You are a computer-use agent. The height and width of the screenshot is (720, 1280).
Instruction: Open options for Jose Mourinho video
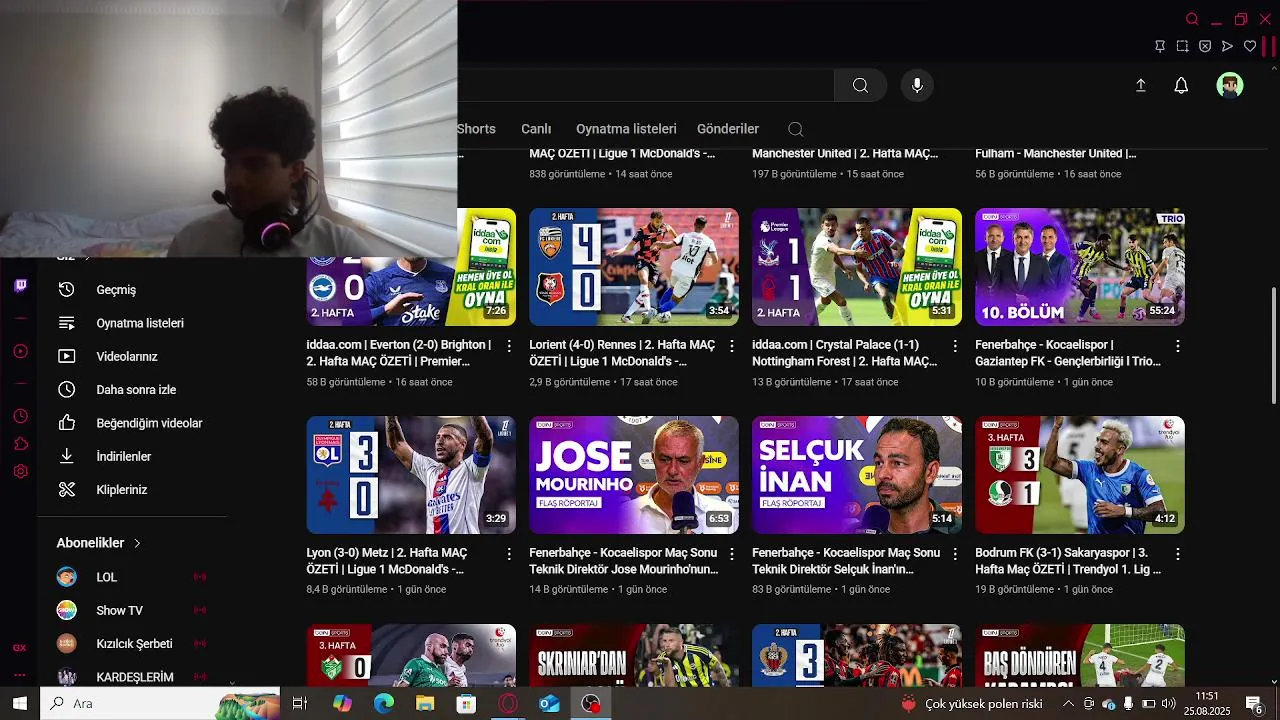(731, 554)
